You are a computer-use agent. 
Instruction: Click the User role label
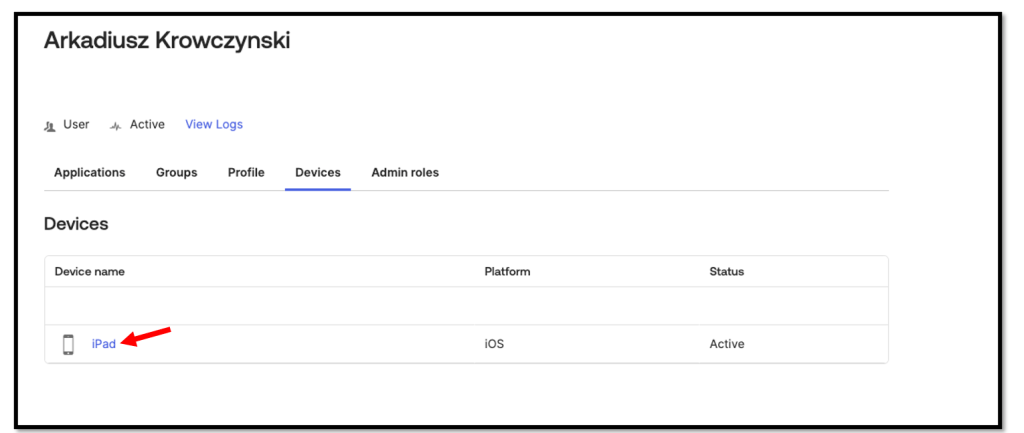(x=76, y=125)
